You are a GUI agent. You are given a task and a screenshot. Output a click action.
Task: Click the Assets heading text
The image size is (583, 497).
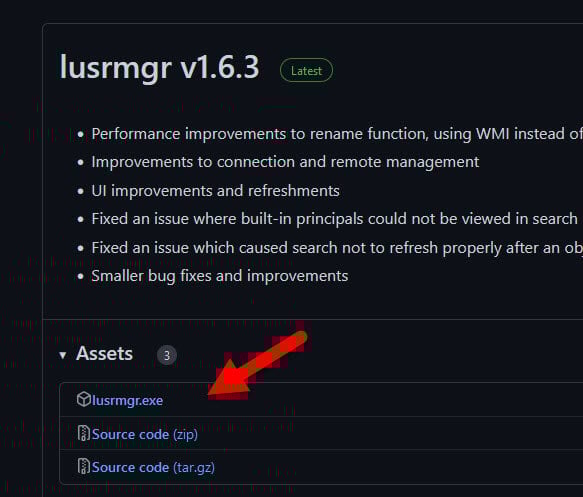pyautogui.click(x=104, y=354)
